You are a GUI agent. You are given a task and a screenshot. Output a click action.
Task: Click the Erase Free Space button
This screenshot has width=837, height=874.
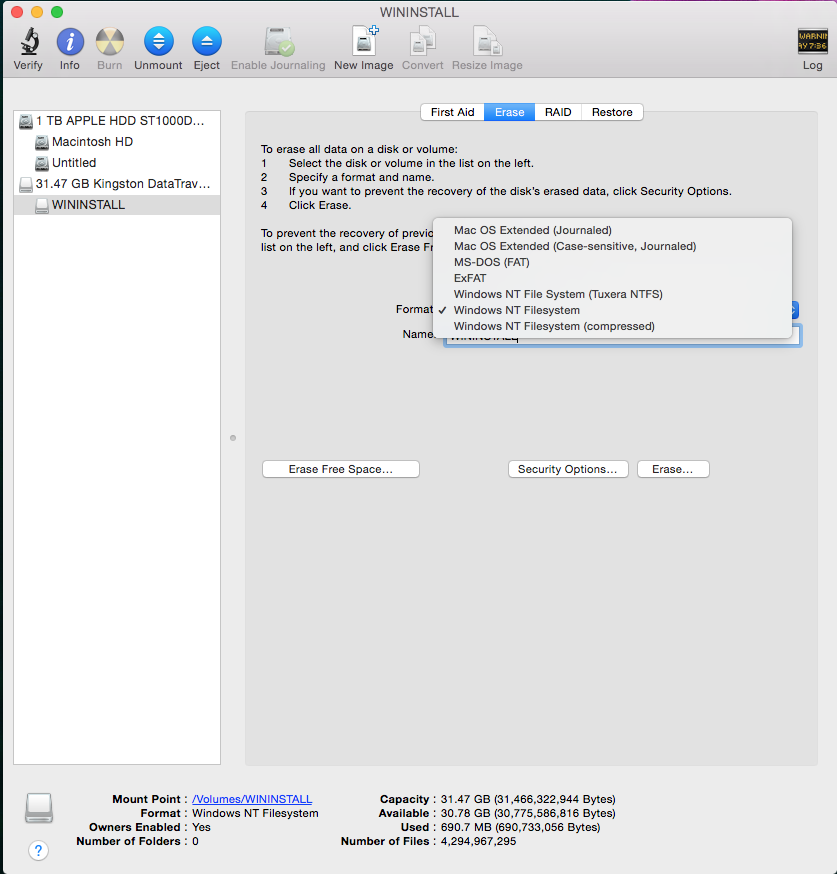pyautogui.click(x=340, y=469)
